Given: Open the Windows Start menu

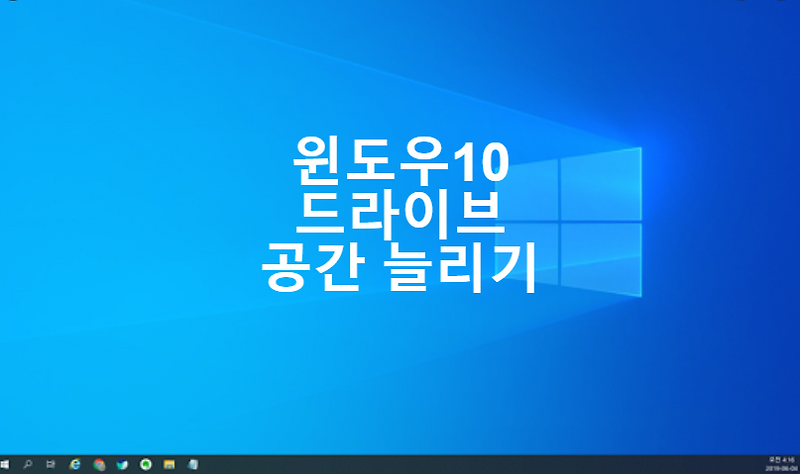Looking at the screenshot, I should 5,464.
